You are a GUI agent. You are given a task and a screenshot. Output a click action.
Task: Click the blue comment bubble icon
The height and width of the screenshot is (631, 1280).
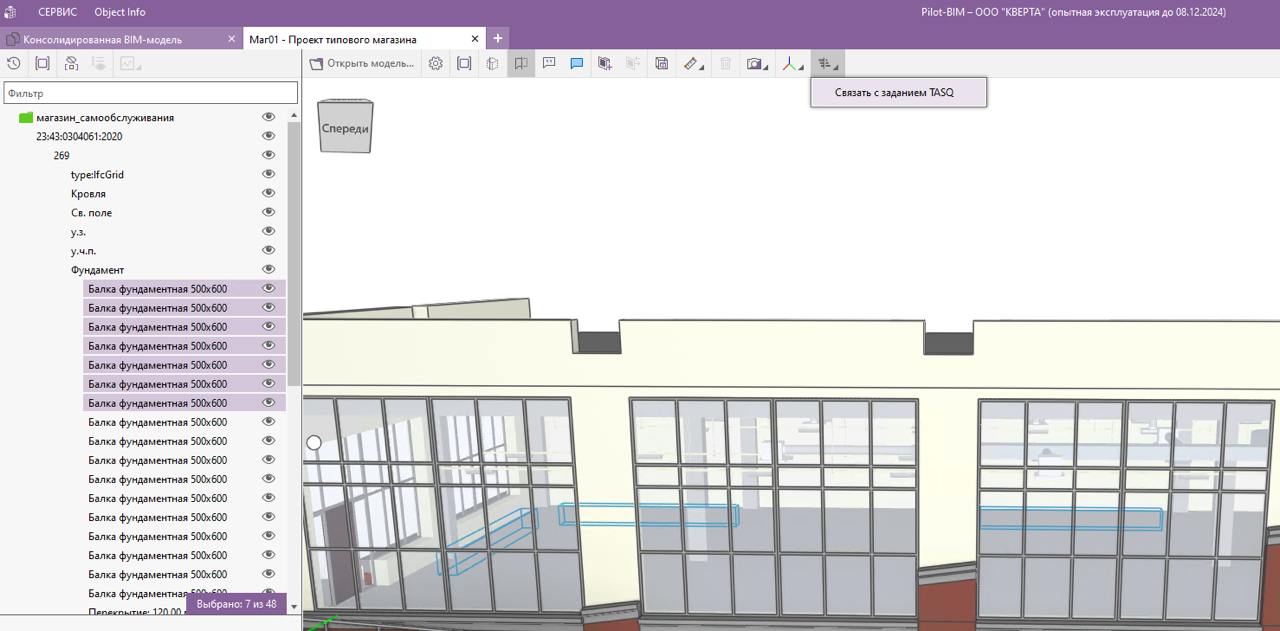pyautogui.click(x=577, y=63)
